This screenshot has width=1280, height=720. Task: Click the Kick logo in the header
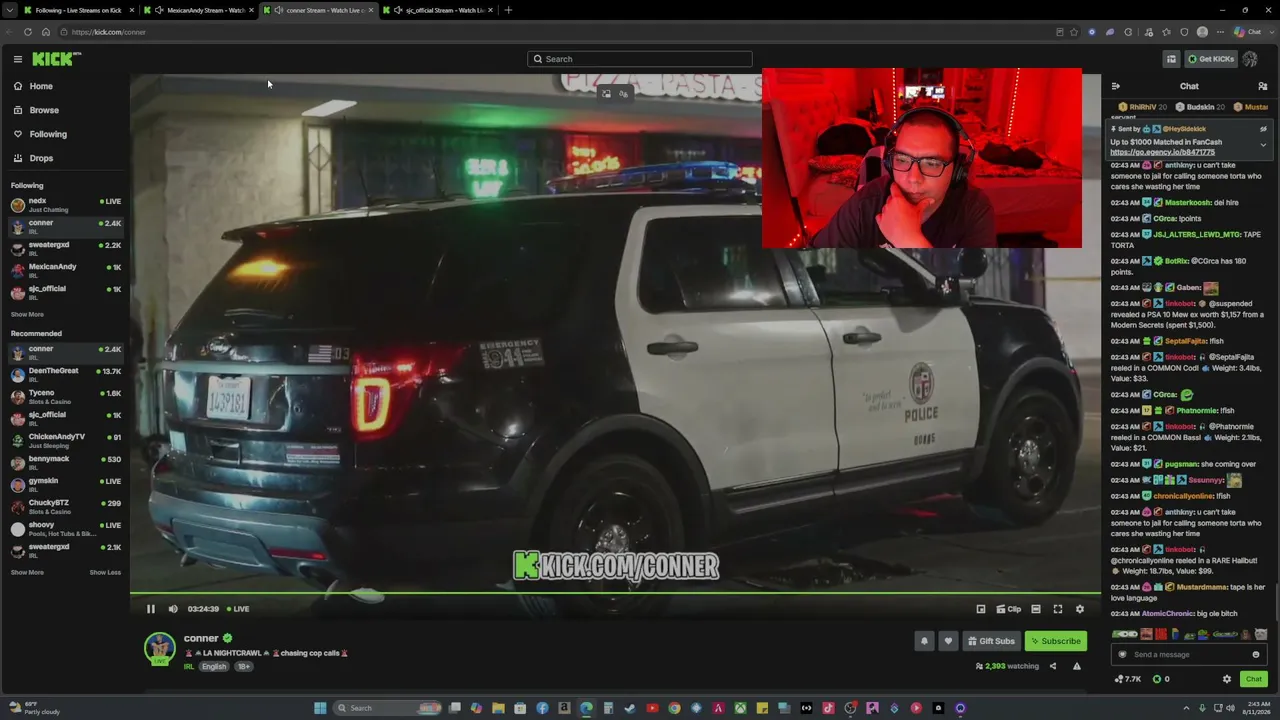55,59
